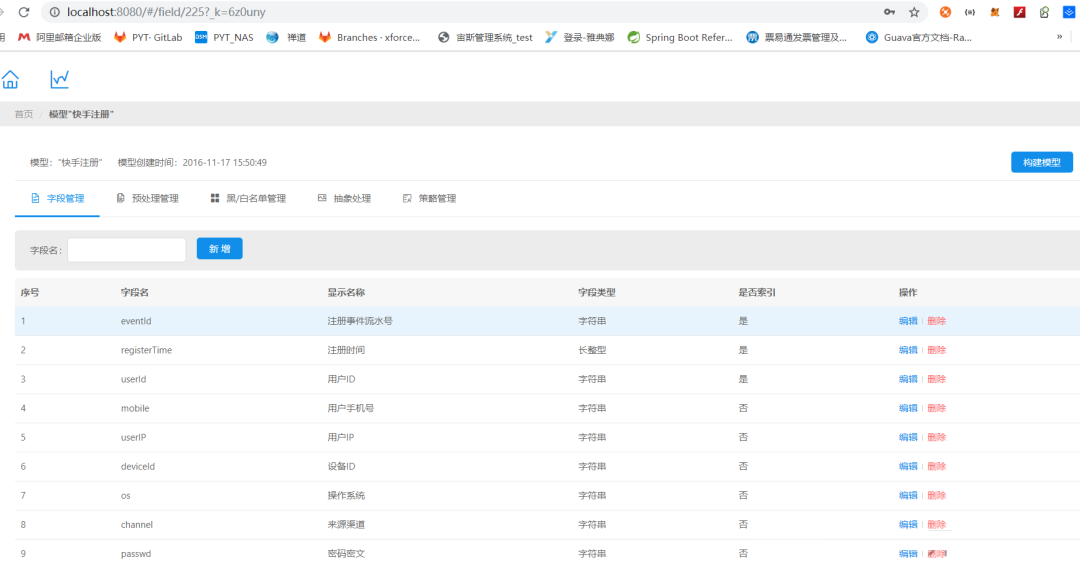The height and width of the screenshot is (586, 1080).
Task: Click the 构建模型 button
Action: click(1041, 162)
